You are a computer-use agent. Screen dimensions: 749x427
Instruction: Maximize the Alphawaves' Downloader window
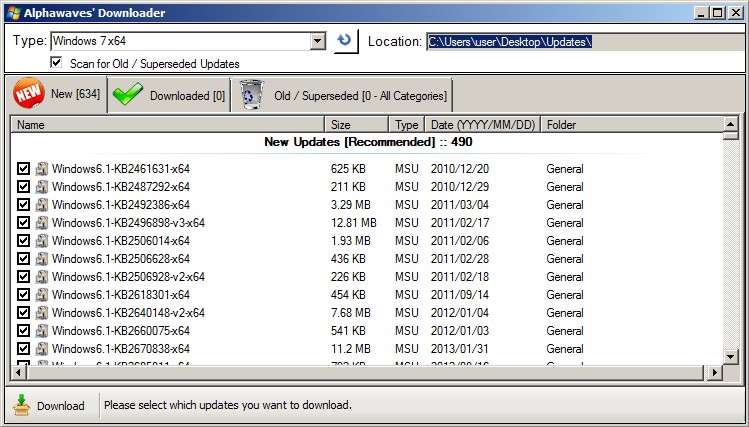pos(717,13)
